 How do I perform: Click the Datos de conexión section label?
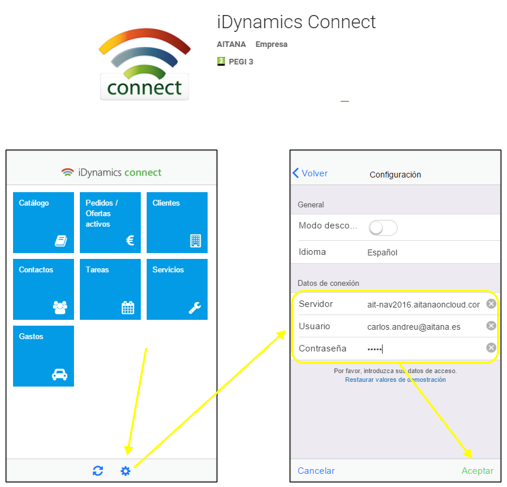coord(328,283)
